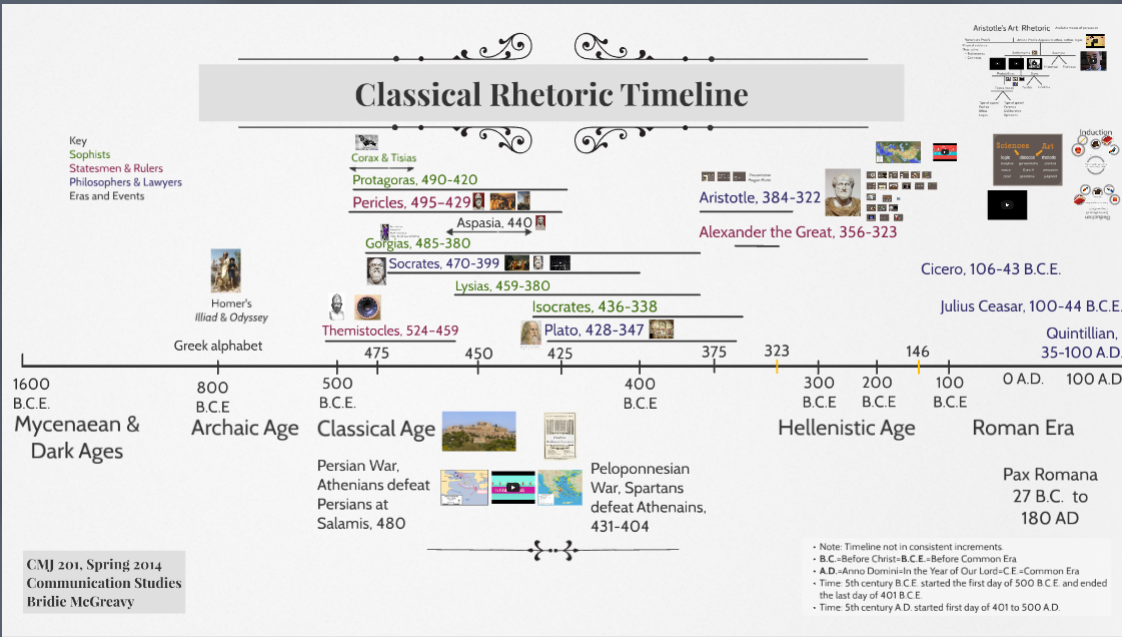Click the 323 timeline marker
The image size is (1122, 637).
[x=777, y=351]
